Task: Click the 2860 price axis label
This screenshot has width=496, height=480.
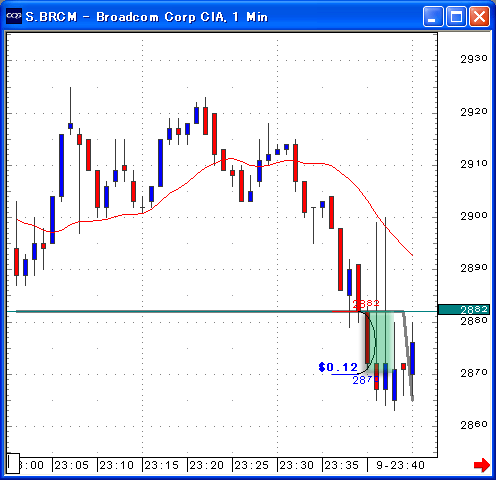Action: pos(474,425)
